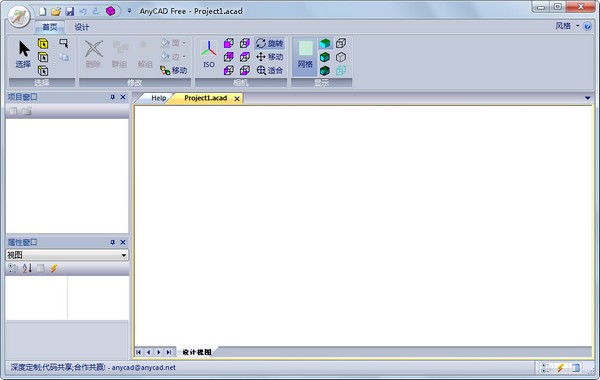600x380 pixels.
Task: Enable dark green cube hidden-edge display mode
Action: point(325,70)
